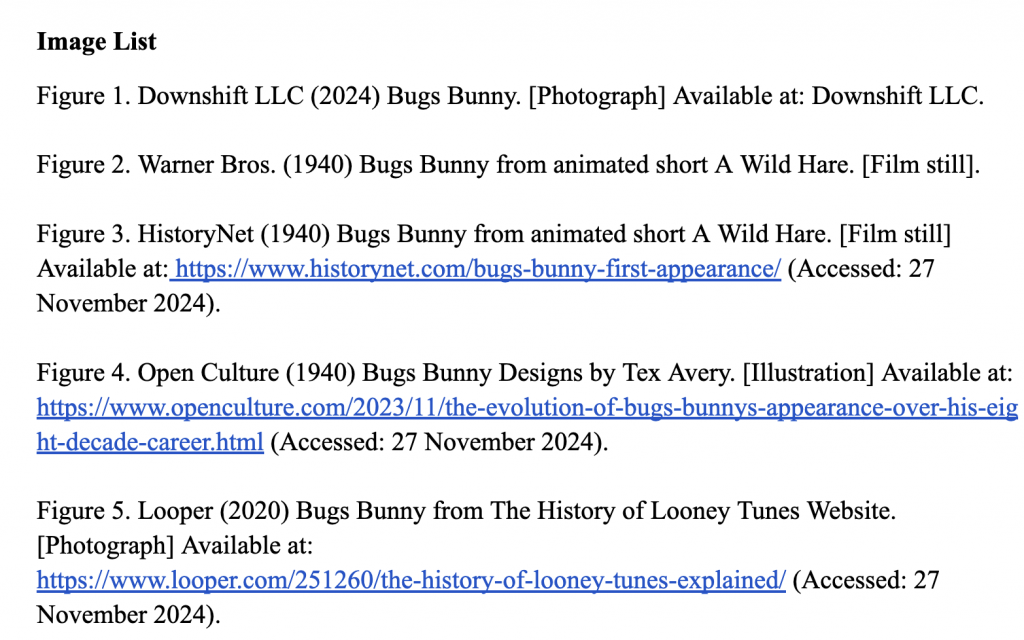1024x640 pixels.
Task: Click the wrapped 'ht-decade-career.html' link portion
Action: pyautogui.click(x=150, y=442)
